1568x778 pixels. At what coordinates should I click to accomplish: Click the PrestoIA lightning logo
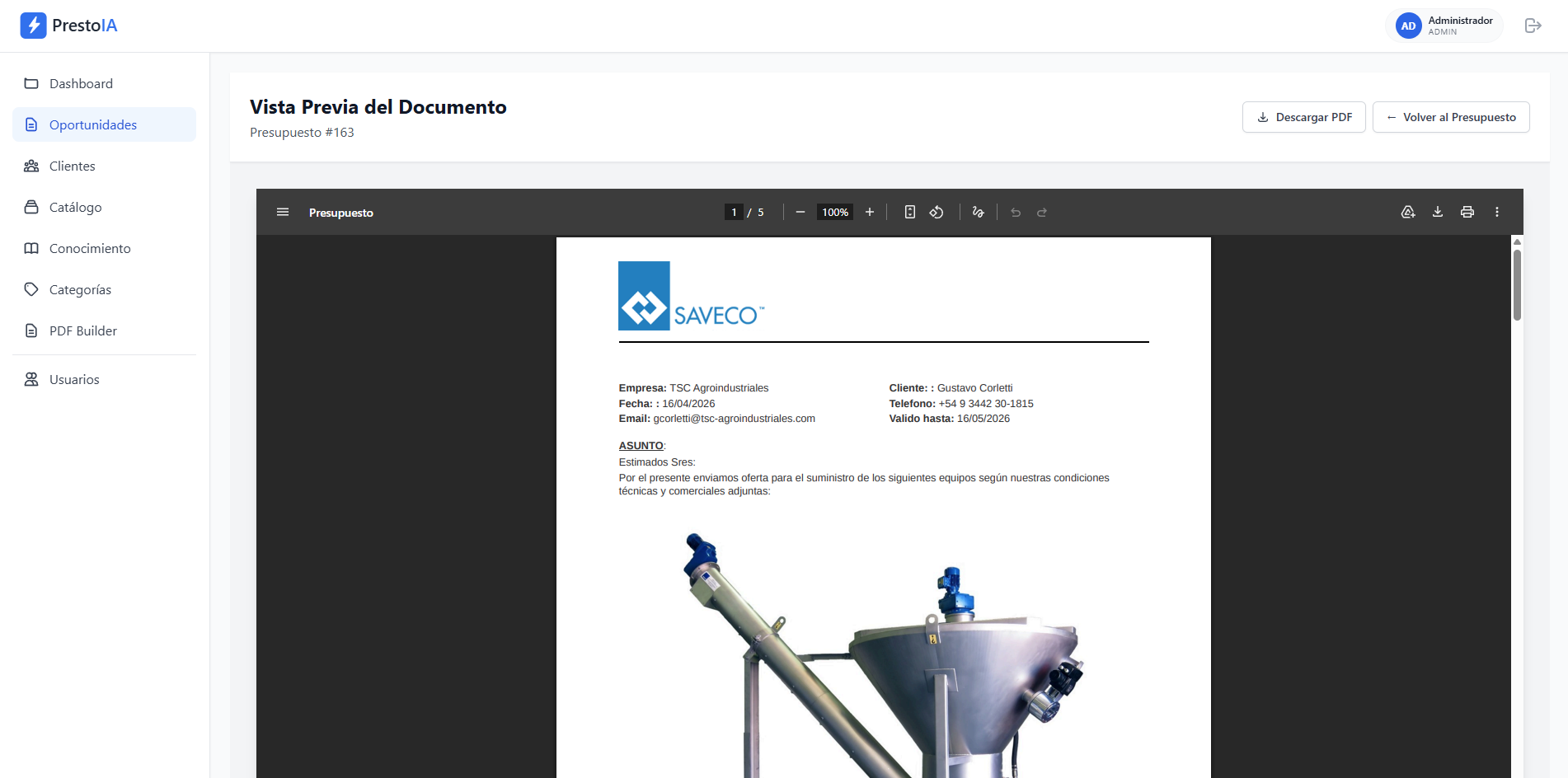(x=34, y=26)
